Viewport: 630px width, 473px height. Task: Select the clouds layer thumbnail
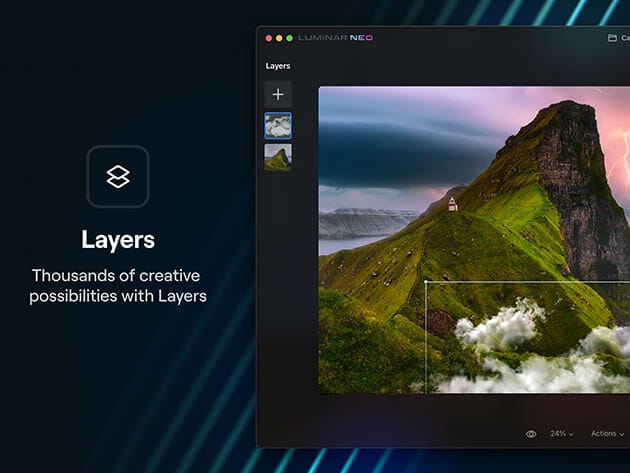pos(278,125)
